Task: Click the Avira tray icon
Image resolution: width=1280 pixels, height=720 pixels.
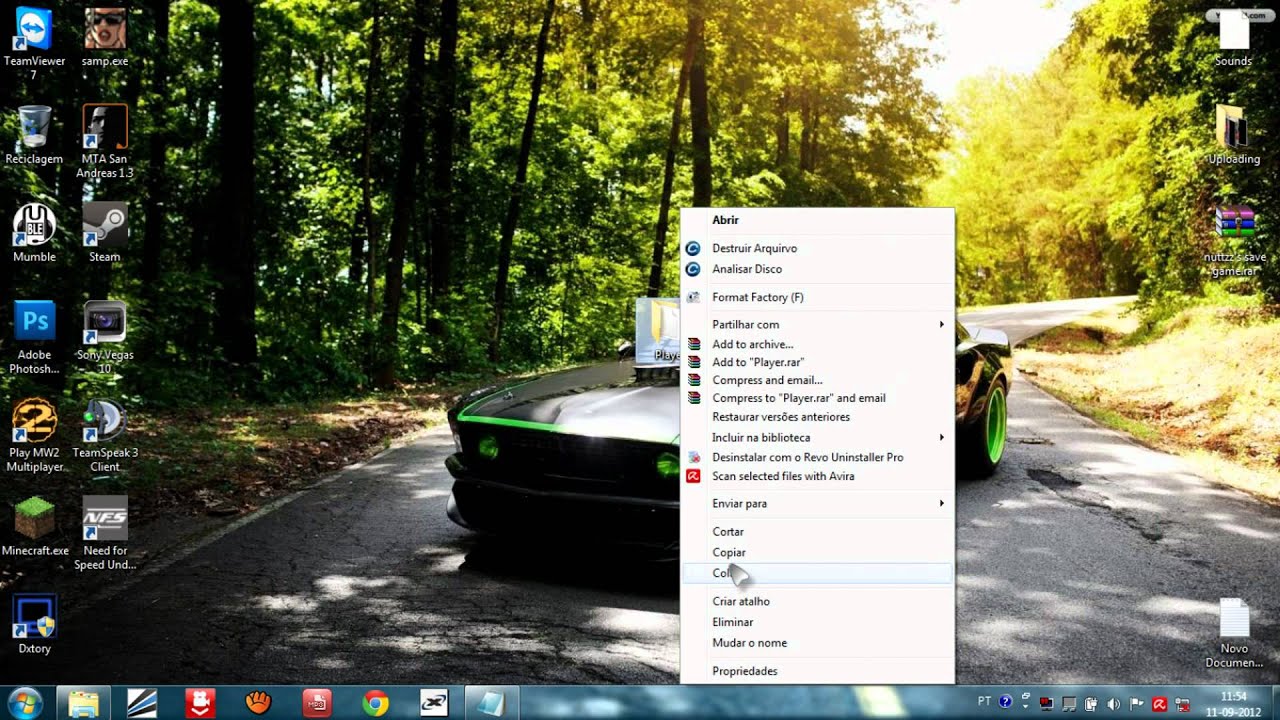Action: click(1159, 703)
